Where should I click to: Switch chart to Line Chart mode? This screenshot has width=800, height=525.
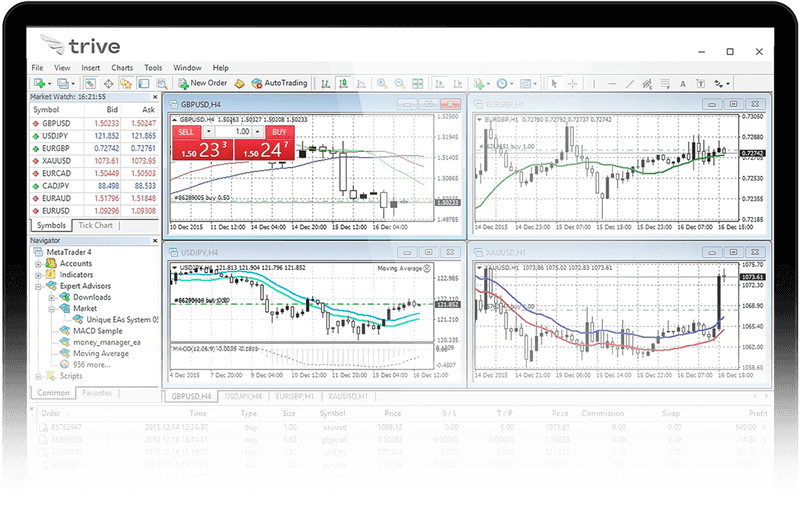pos(361,83)
